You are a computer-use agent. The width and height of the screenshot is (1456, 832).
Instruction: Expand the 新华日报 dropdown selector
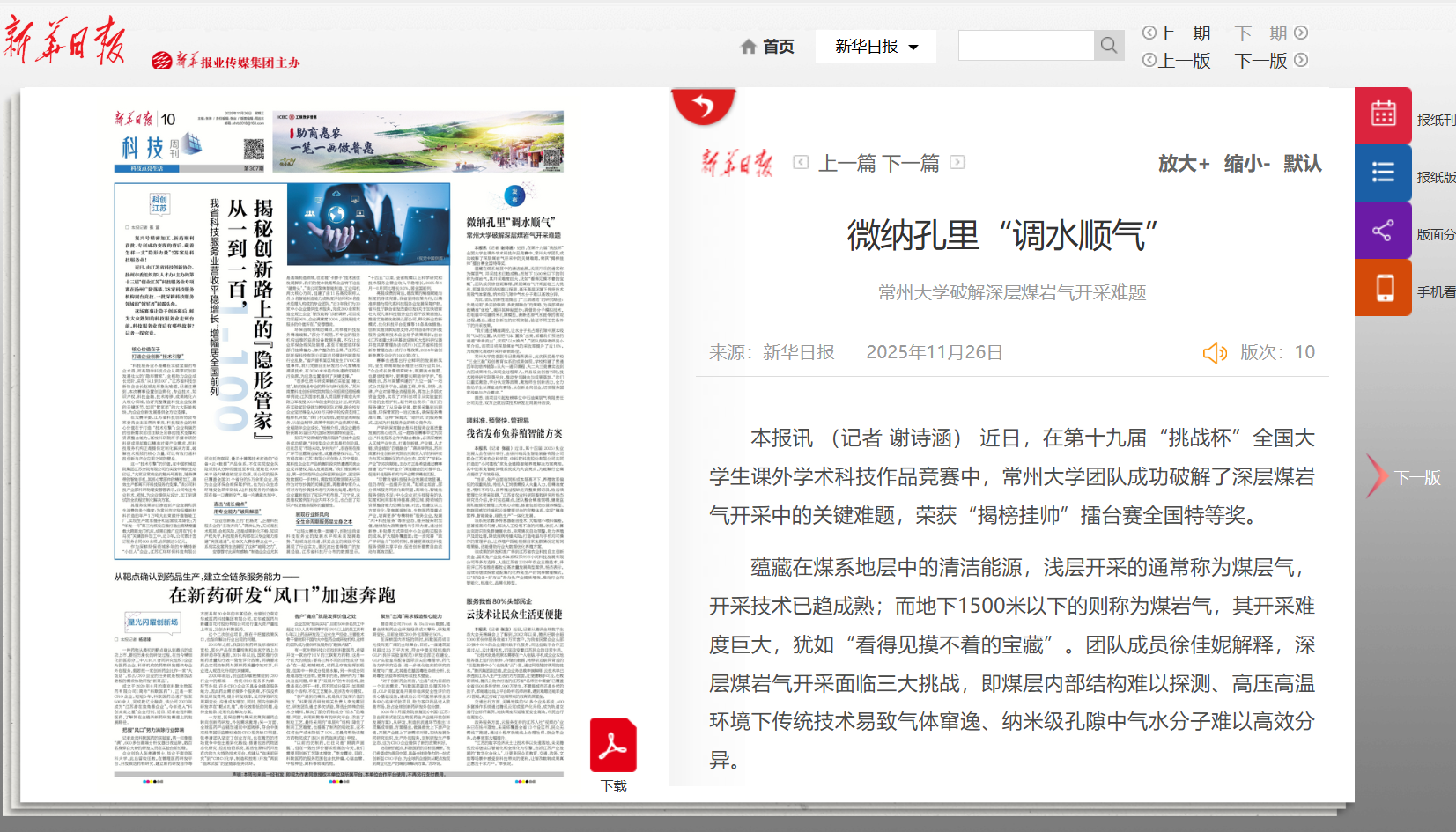tap(876, 47)
